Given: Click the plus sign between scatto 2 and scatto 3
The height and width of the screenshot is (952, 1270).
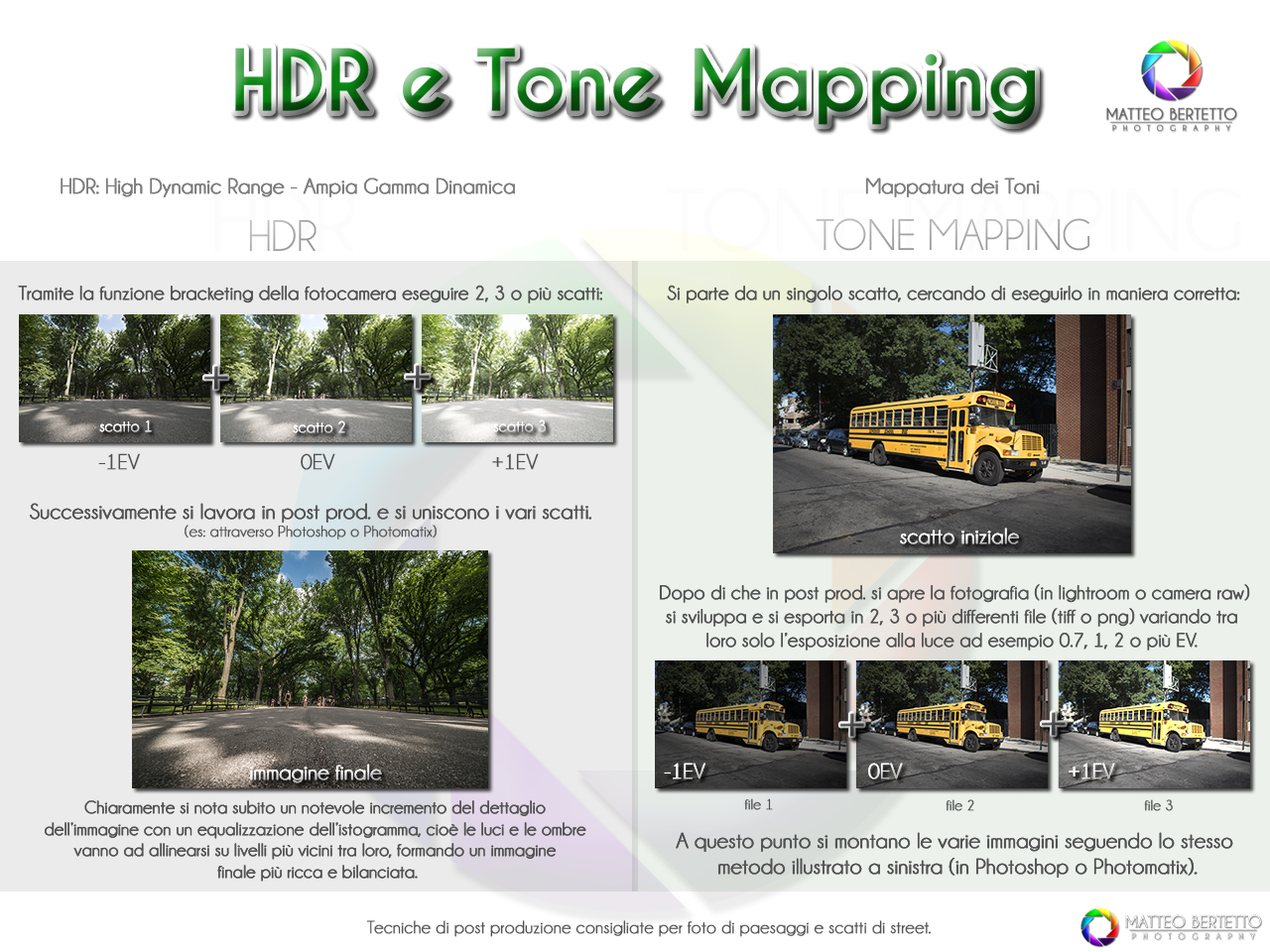Looking at the screenshot, I should (418, 378).
